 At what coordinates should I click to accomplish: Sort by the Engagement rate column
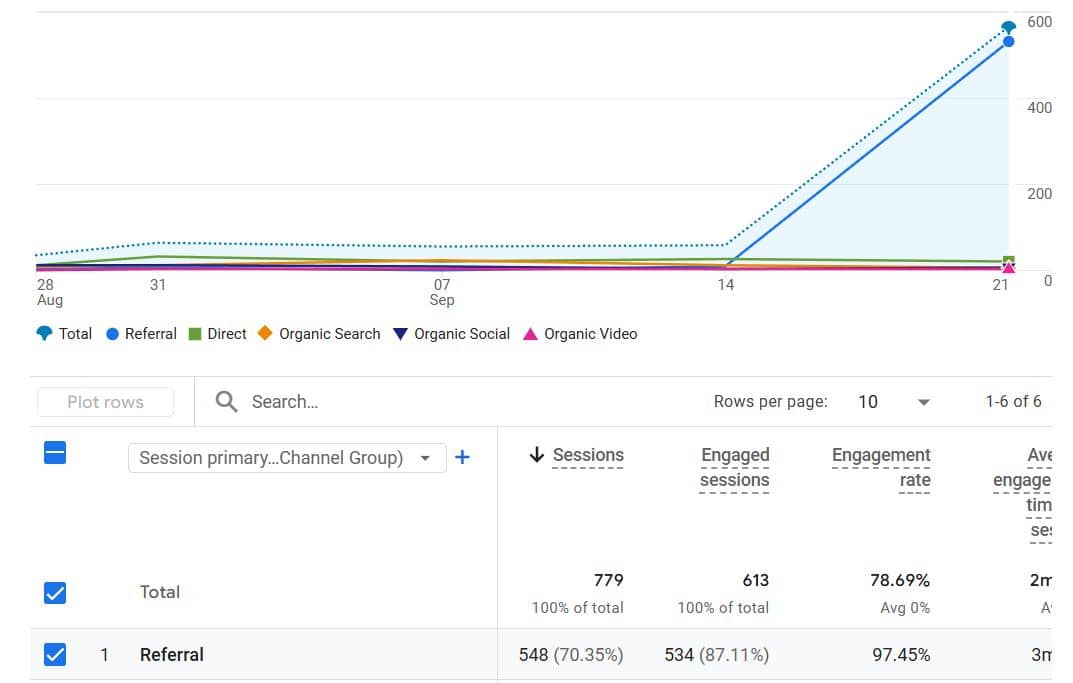[881, 467]
